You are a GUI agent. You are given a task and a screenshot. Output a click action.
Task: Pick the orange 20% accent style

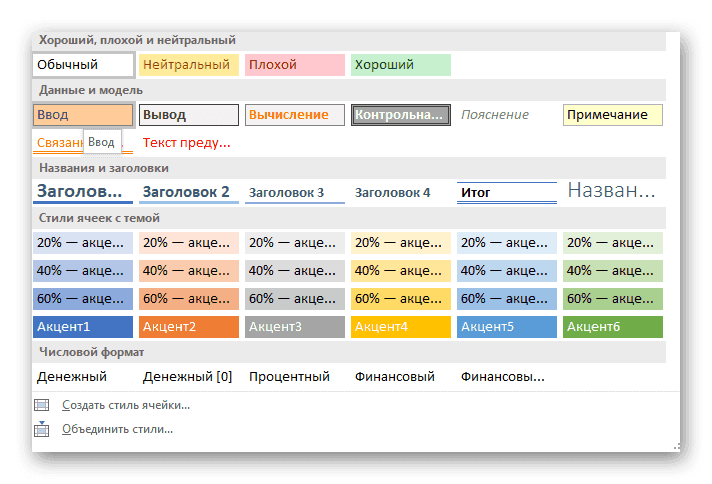point(189,243)
